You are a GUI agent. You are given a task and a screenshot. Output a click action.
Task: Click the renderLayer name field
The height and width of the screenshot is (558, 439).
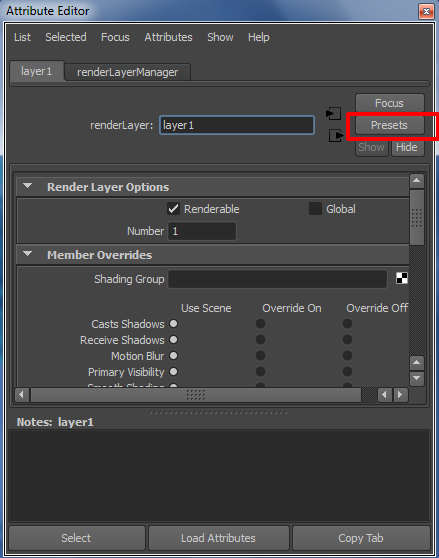[237, 125]
